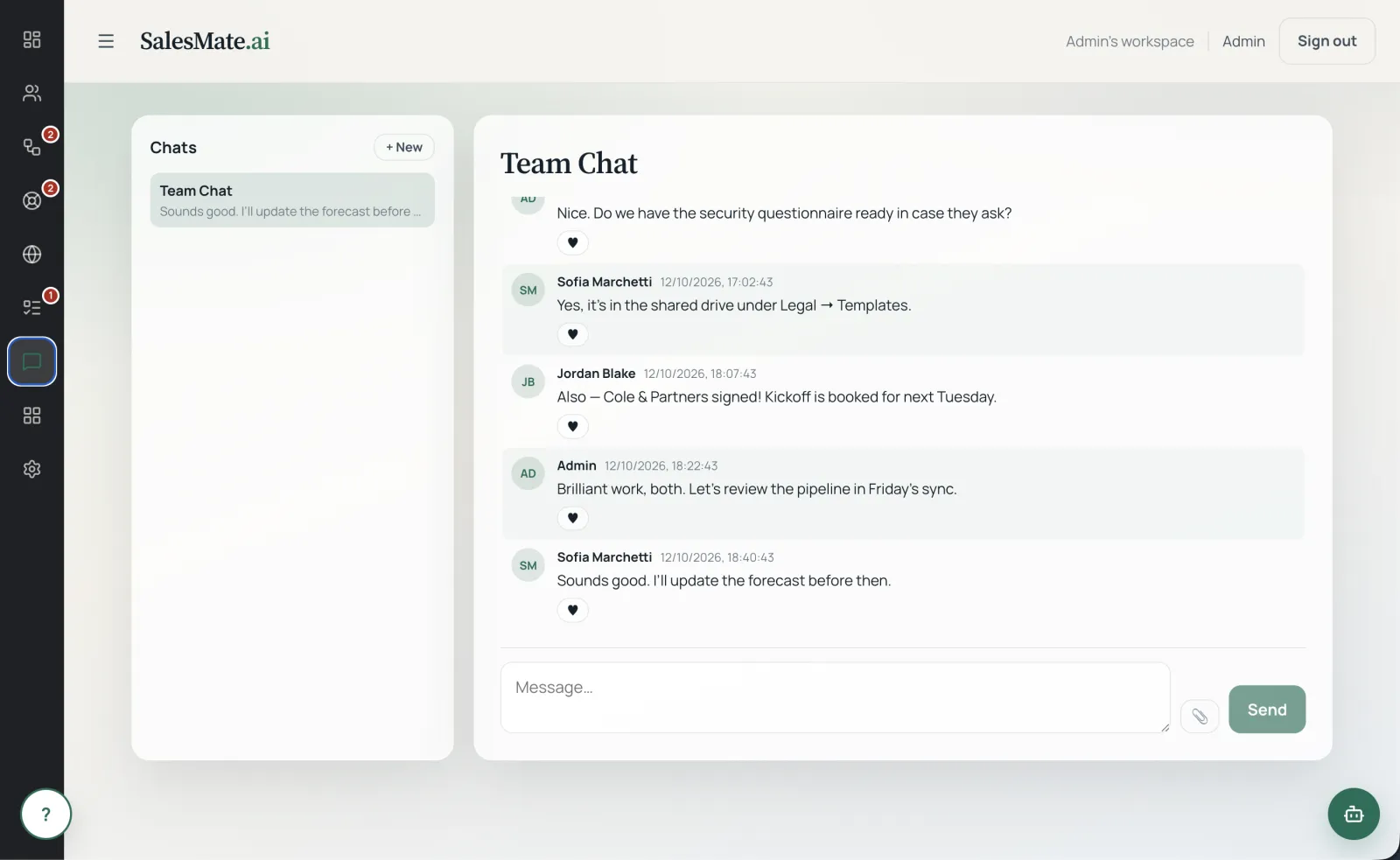Open the task list icon with badge 1

pyautogui.click(x=31, y=307)
